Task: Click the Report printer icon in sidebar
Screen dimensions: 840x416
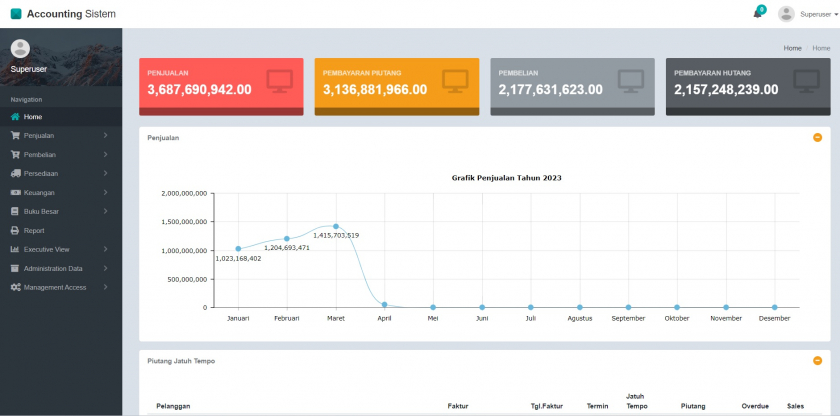Action: click(x=15, y=231)
